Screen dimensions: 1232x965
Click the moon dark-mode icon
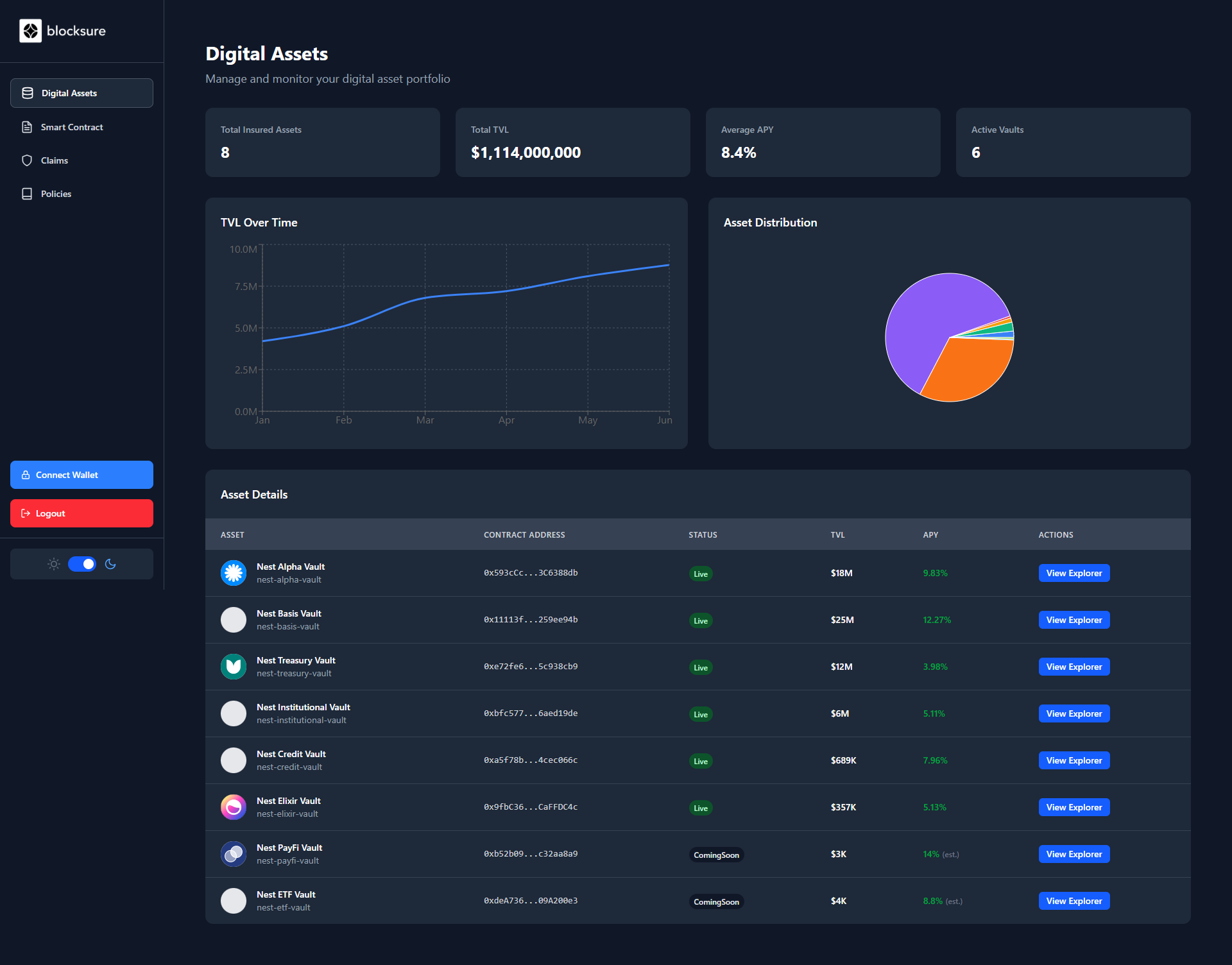point(110,564)
